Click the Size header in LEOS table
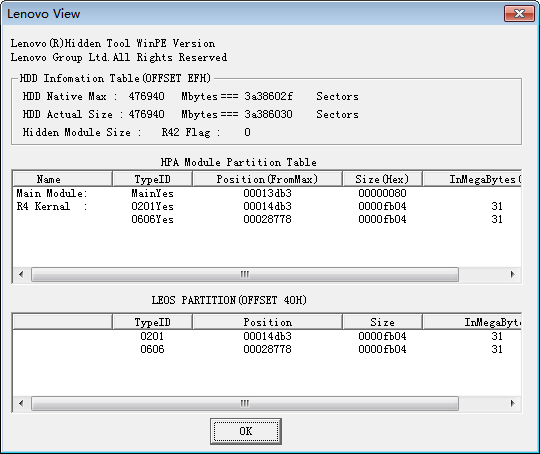Viewport: 540px width, 454px height. pos(382,322)
